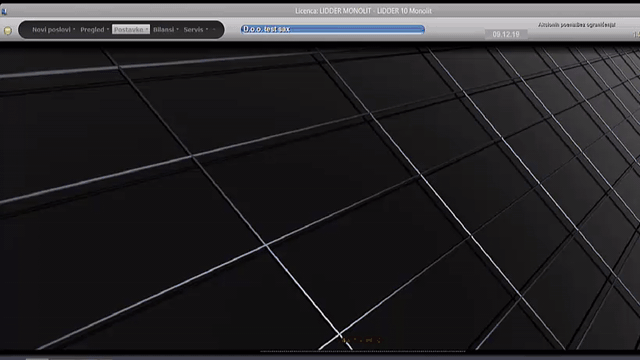Image resolution: width=640 pixels, height=360 pixels.
Task: Click the clock number at the toolbar's right edge
Action: tap(636, 35)
